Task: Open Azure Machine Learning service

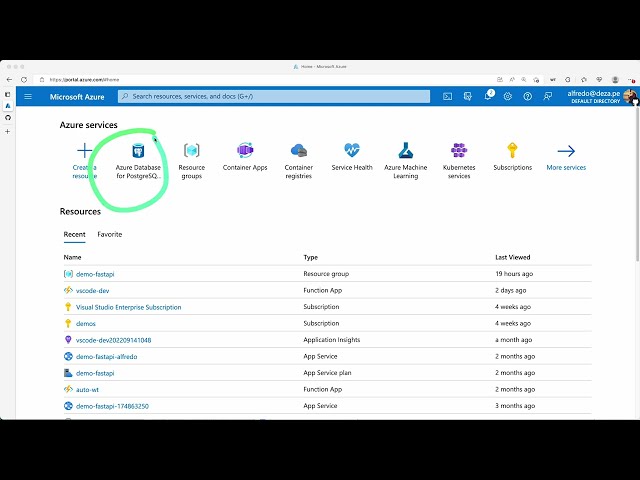Action: pyautogui.click(x=405, y=160)
